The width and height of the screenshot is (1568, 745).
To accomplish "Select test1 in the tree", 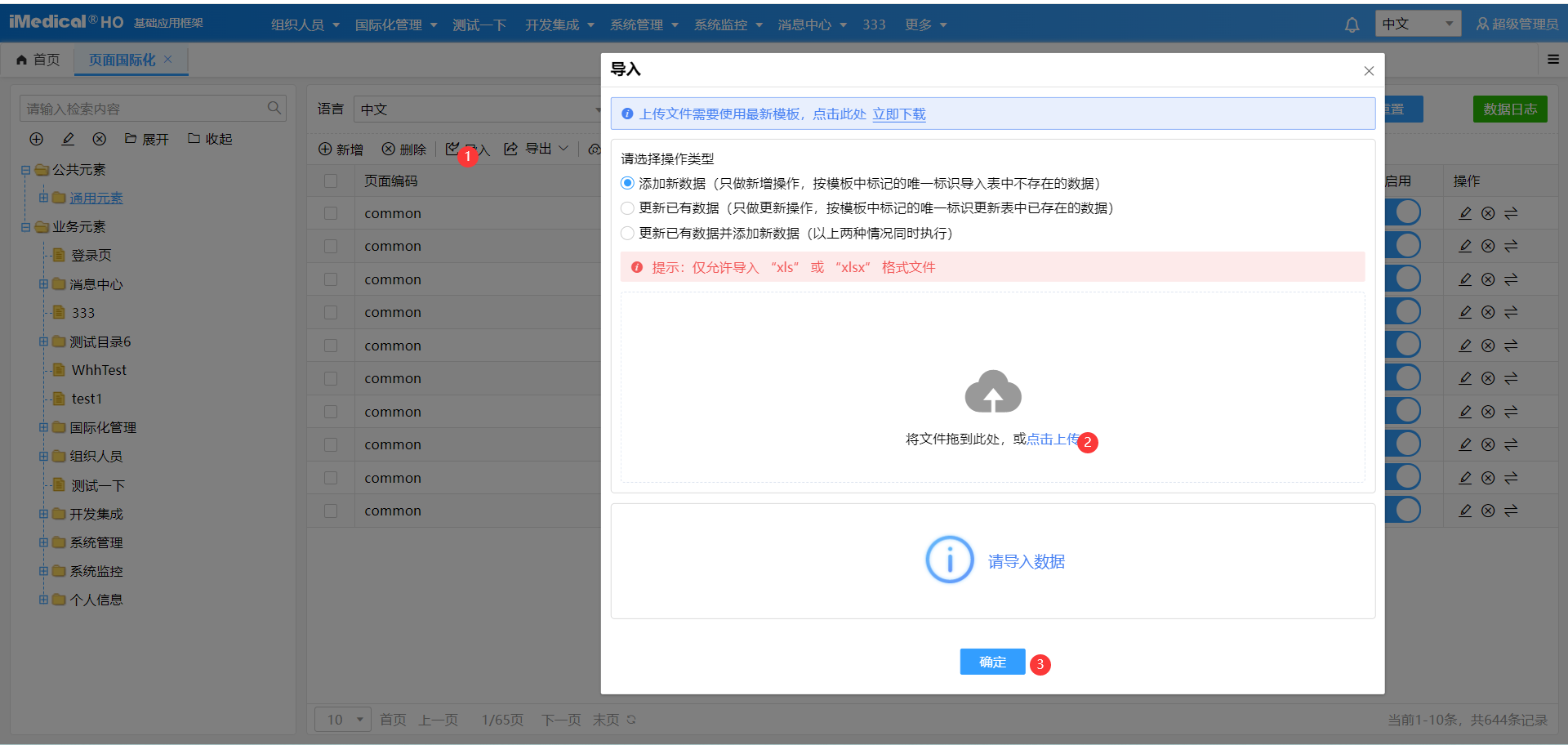I will point(87,399).
